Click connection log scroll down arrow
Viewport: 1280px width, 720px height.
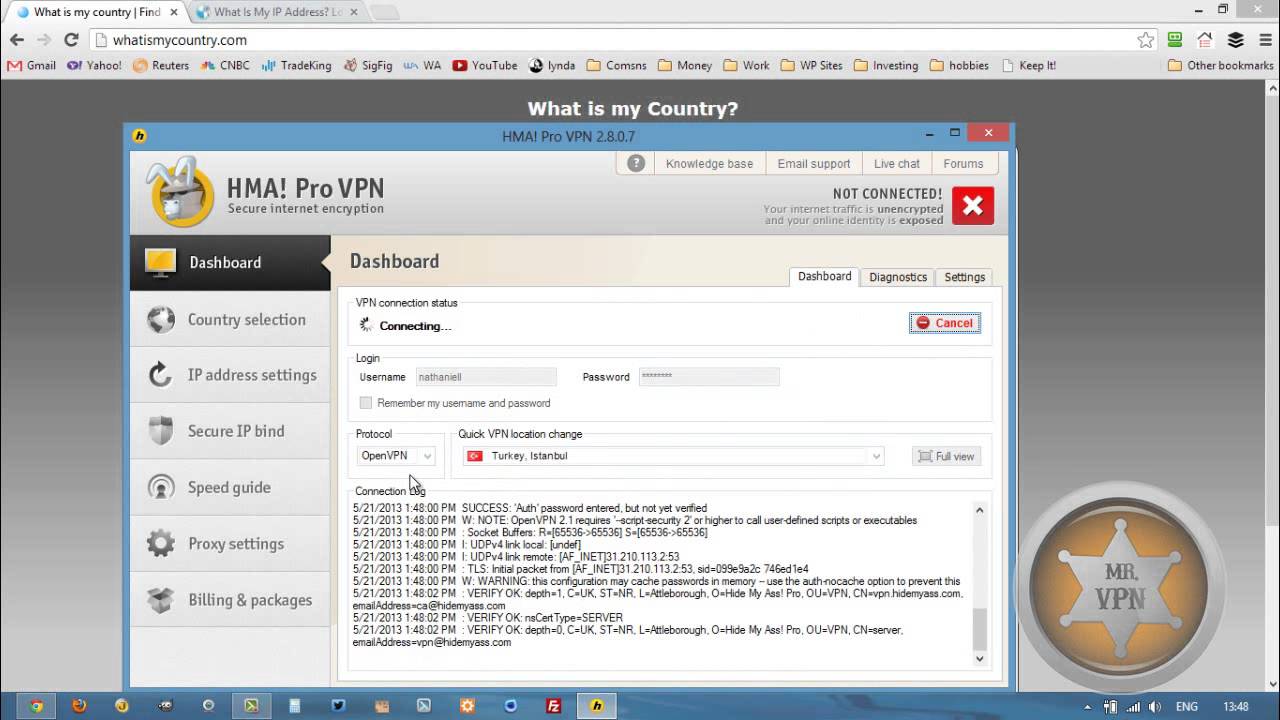tap(979, 658)
